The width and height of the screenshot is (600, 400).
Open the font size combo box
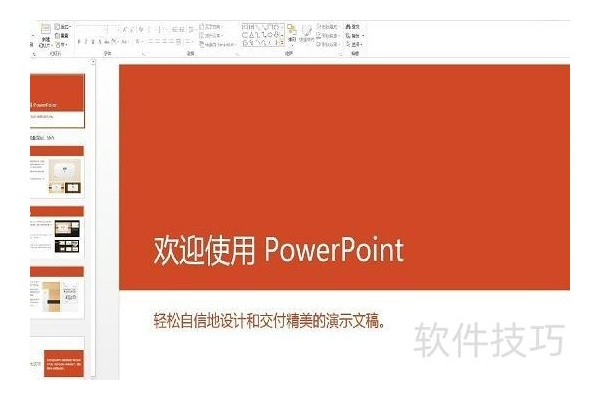point(114,29)
